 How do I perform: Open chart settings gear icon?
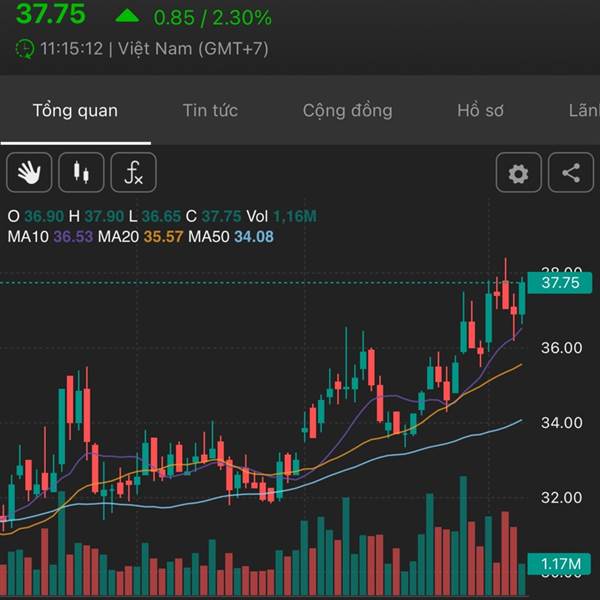518,173
